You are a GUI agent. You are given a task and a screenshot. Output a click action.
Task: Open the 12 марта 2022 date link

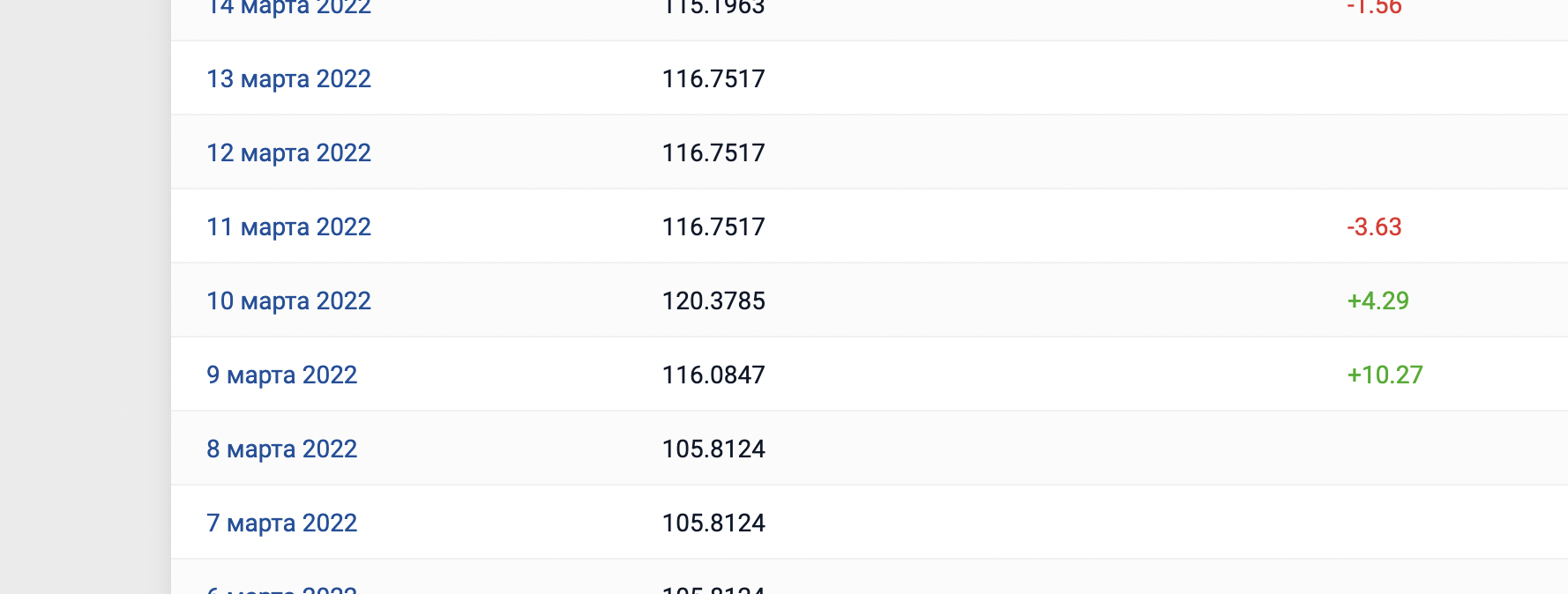(x=288, y=153)
